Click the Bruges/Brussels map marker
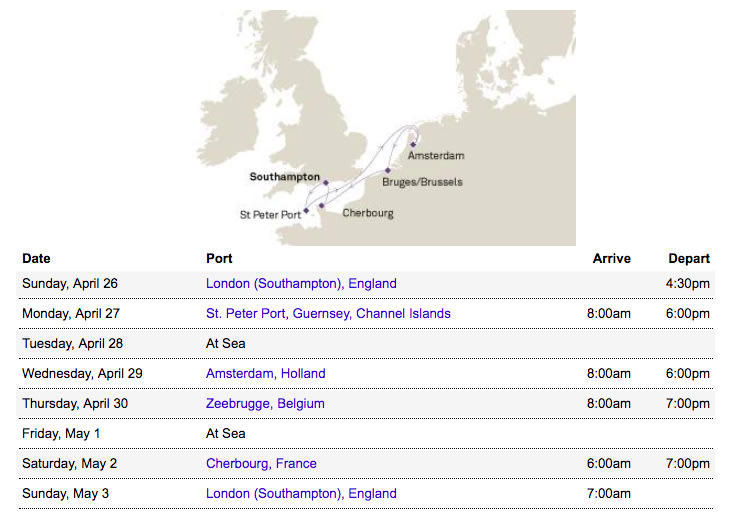This screenshot has width=732, height=516. 387,171
